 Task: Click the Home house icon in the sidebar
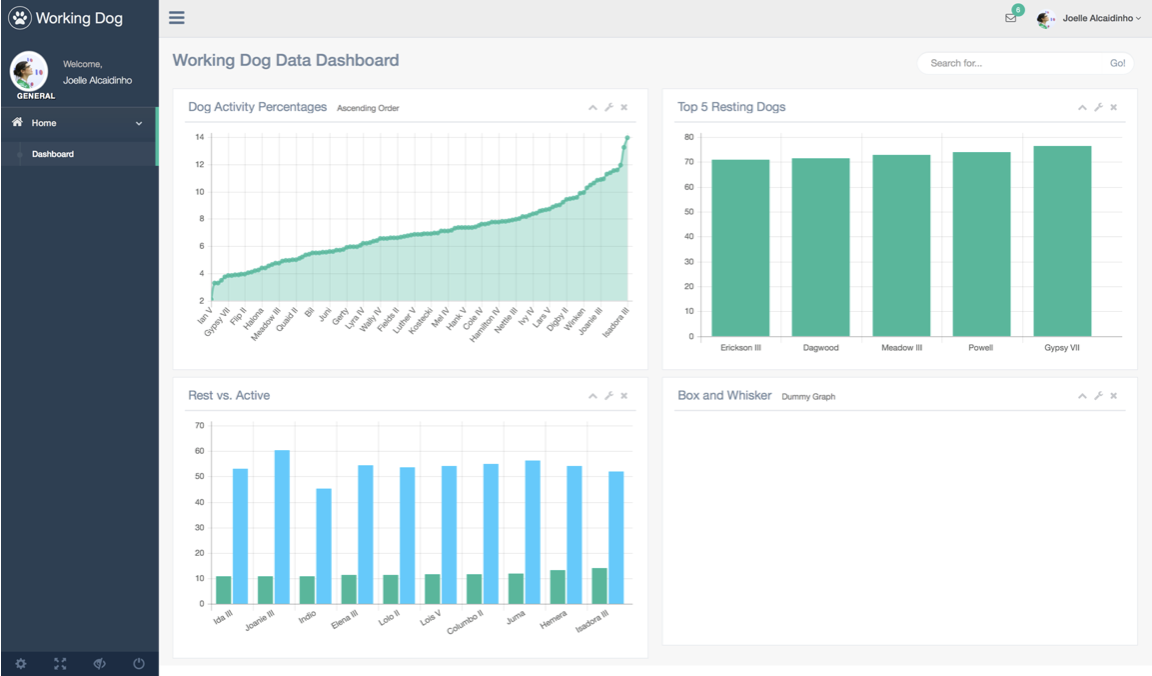point(17,122)
